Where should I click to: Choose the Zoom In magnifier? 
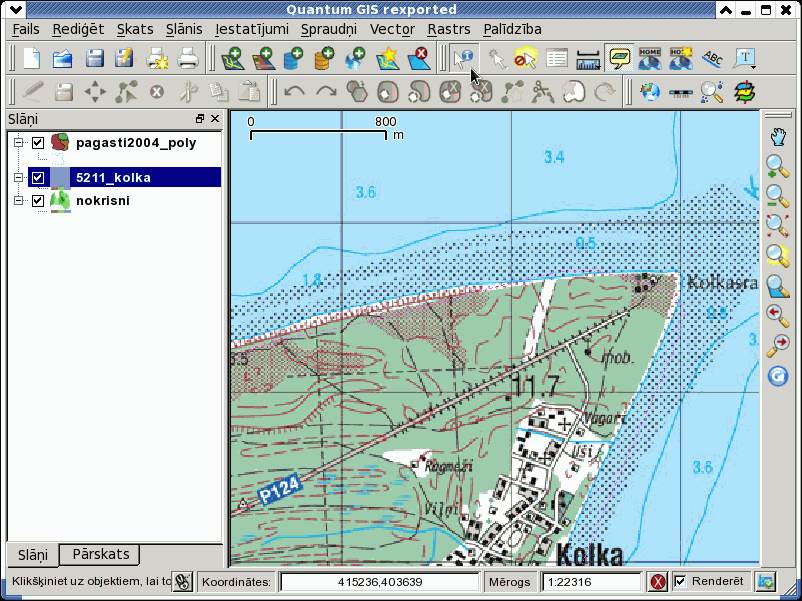[x=777, y=167]
